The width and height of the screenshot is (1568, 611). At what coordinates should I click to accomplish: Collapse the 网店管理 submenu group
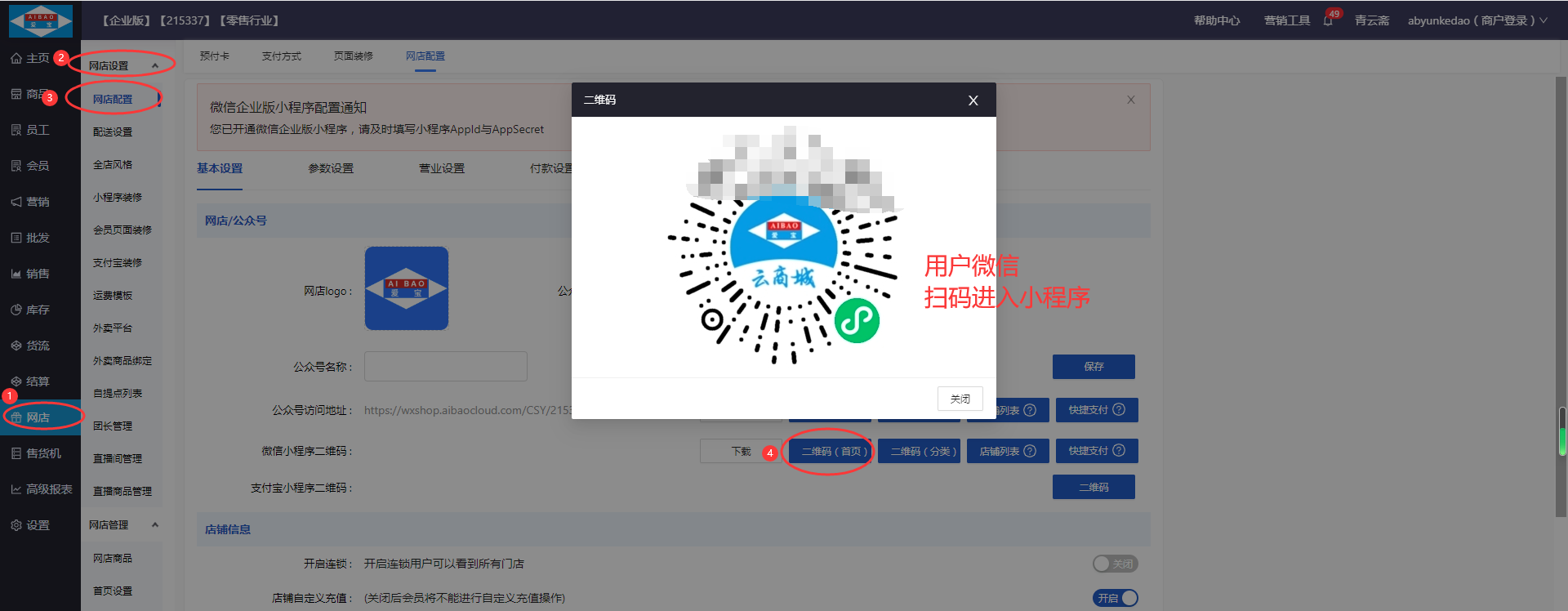[154, 525]
